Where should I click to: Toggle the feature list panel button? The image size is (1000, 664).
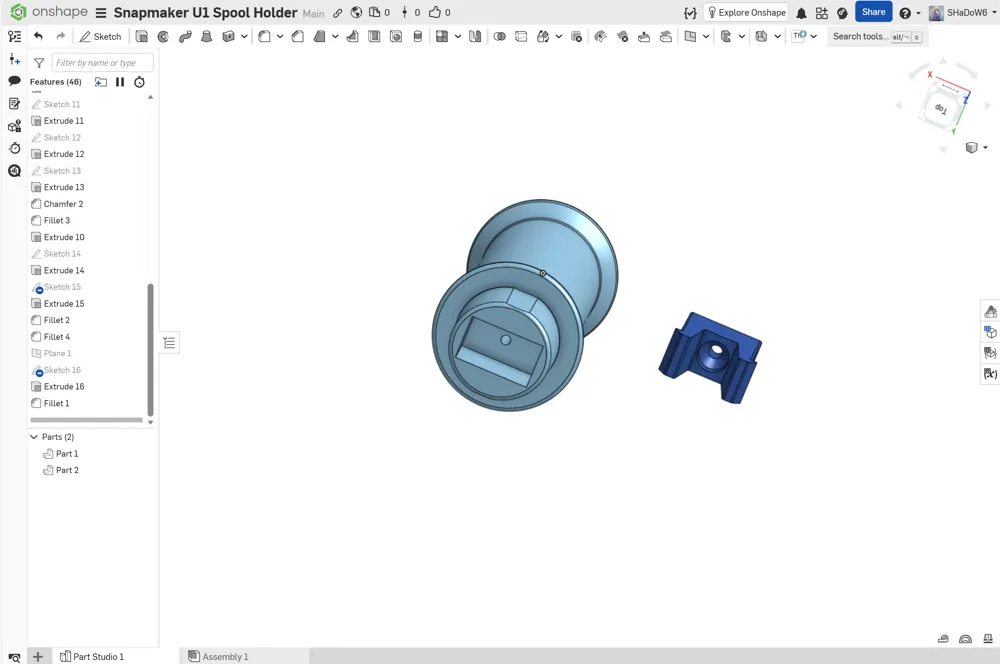(x=169, y=343)
